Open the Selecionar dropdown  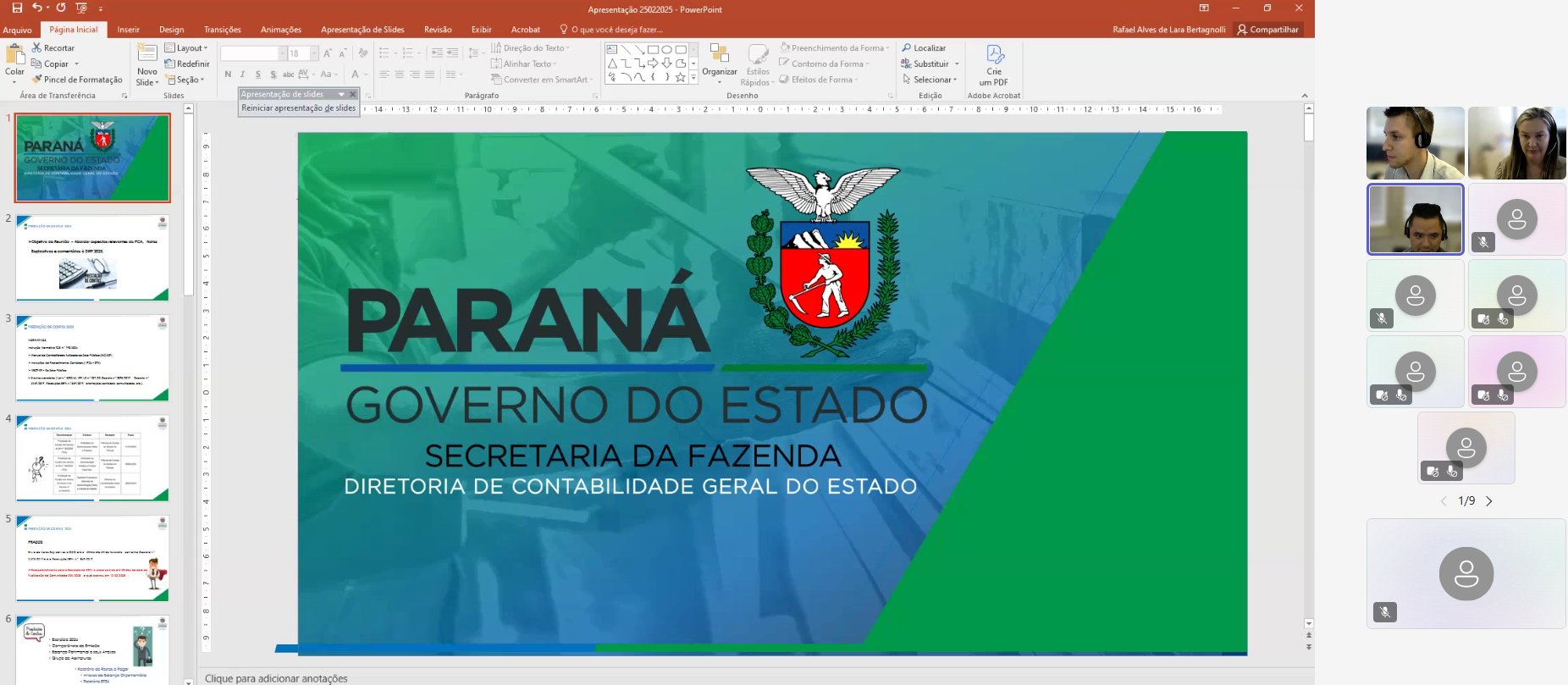click(x=930, y=80)
